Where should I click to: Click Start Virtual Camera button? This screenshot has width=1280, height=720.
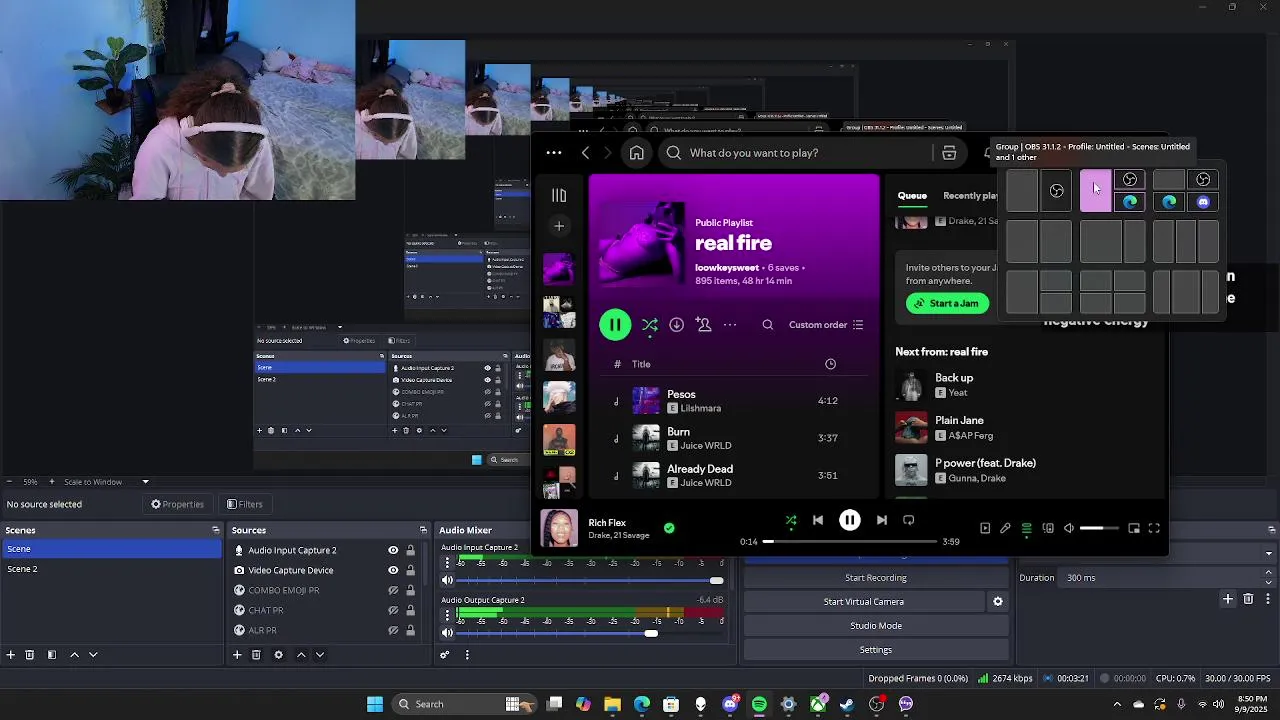click(x=864, y=602)
